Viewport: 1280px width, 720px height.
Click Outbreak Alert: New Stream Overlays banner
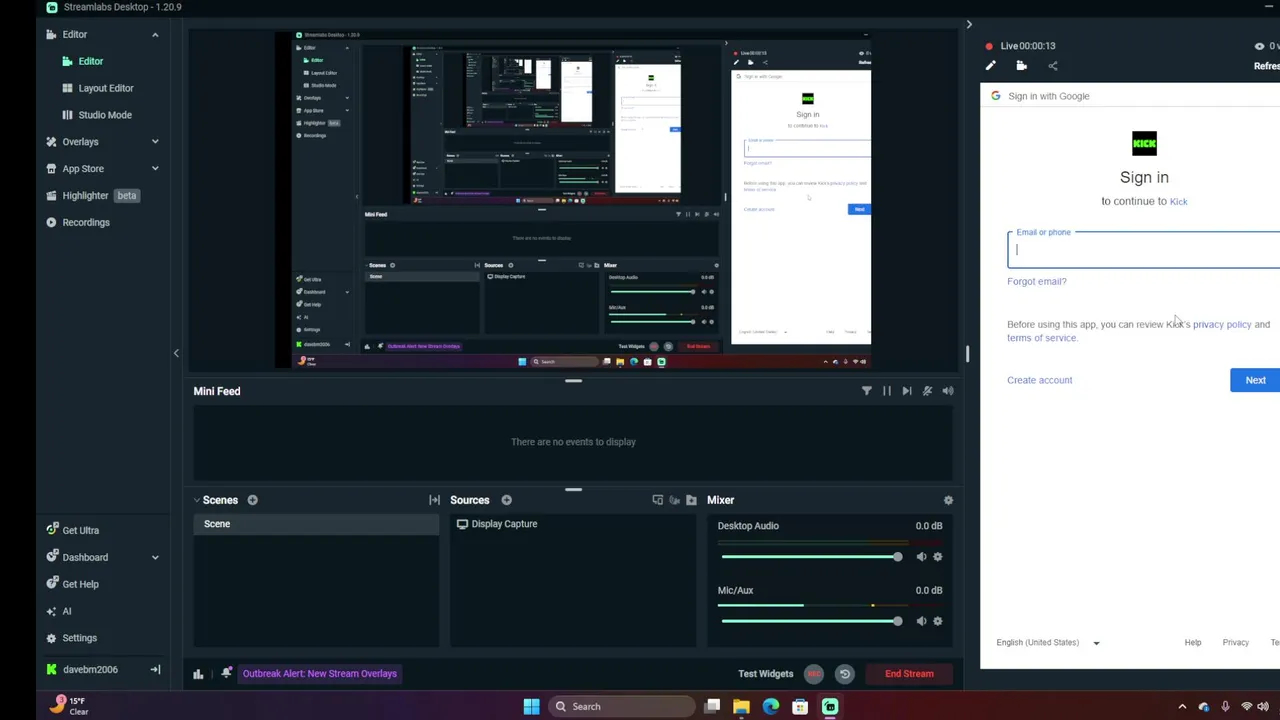click(x=319, y=673)
